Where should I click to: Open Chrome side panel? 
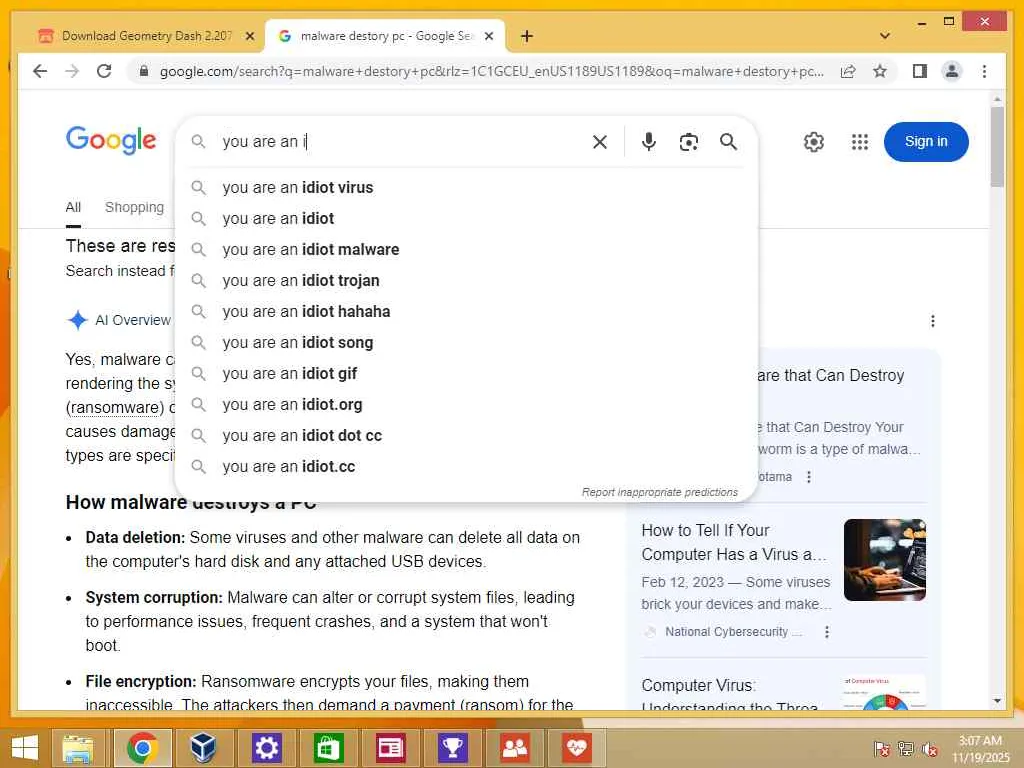[x=920, y=71]
